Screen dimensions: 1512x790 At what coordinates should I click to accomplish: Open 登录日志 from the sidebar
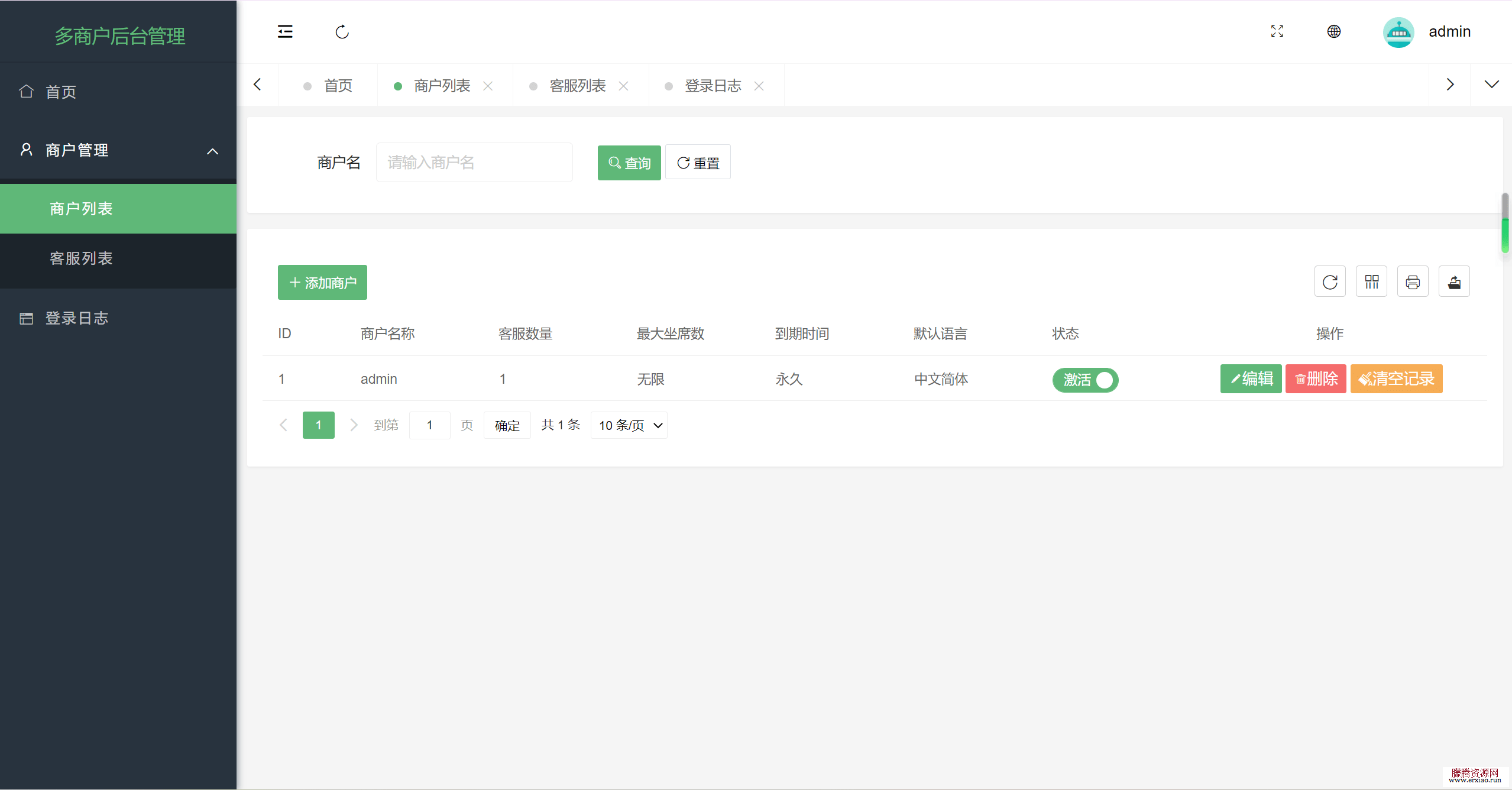[118, 318]
